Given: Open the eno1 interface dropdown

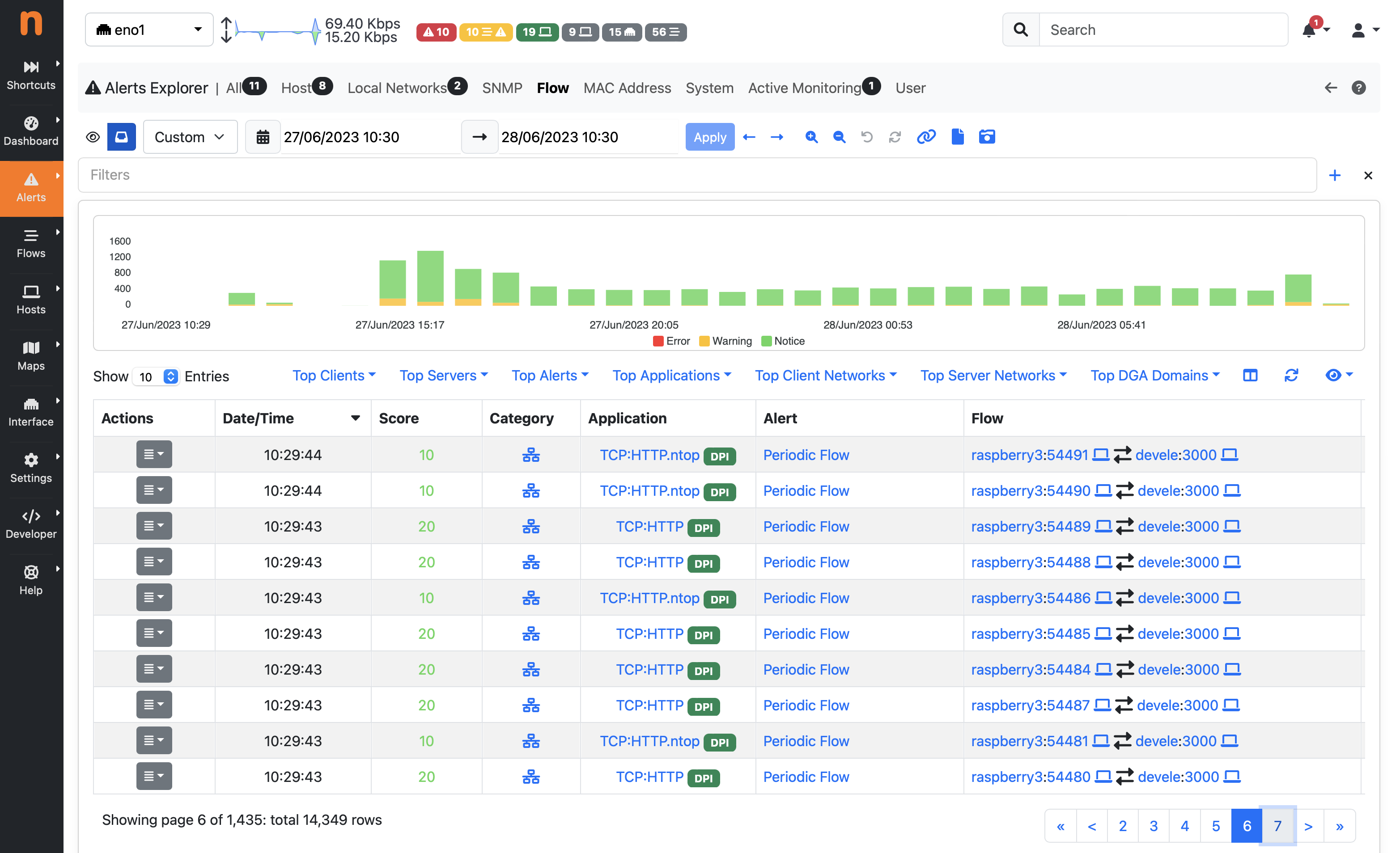Looking at the screenshot, I should [149, 30].
